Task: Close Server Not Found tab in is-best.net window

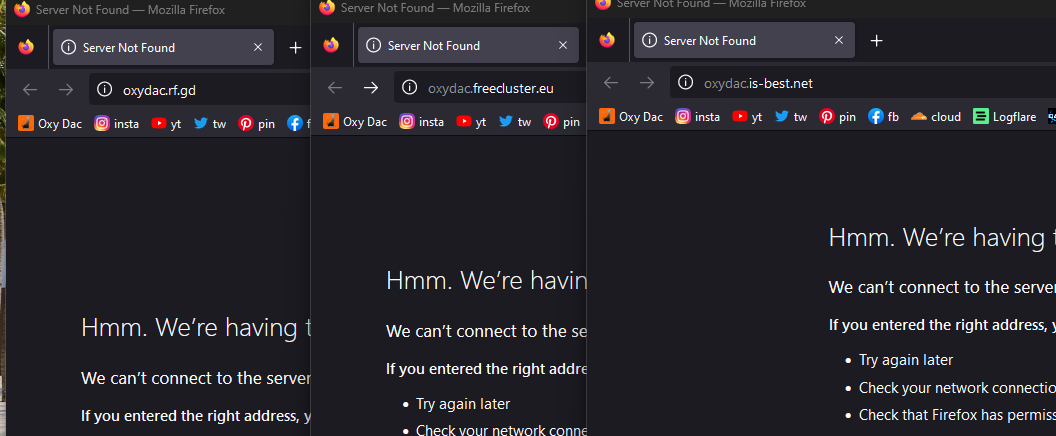Action: click(x=838, y=40)
